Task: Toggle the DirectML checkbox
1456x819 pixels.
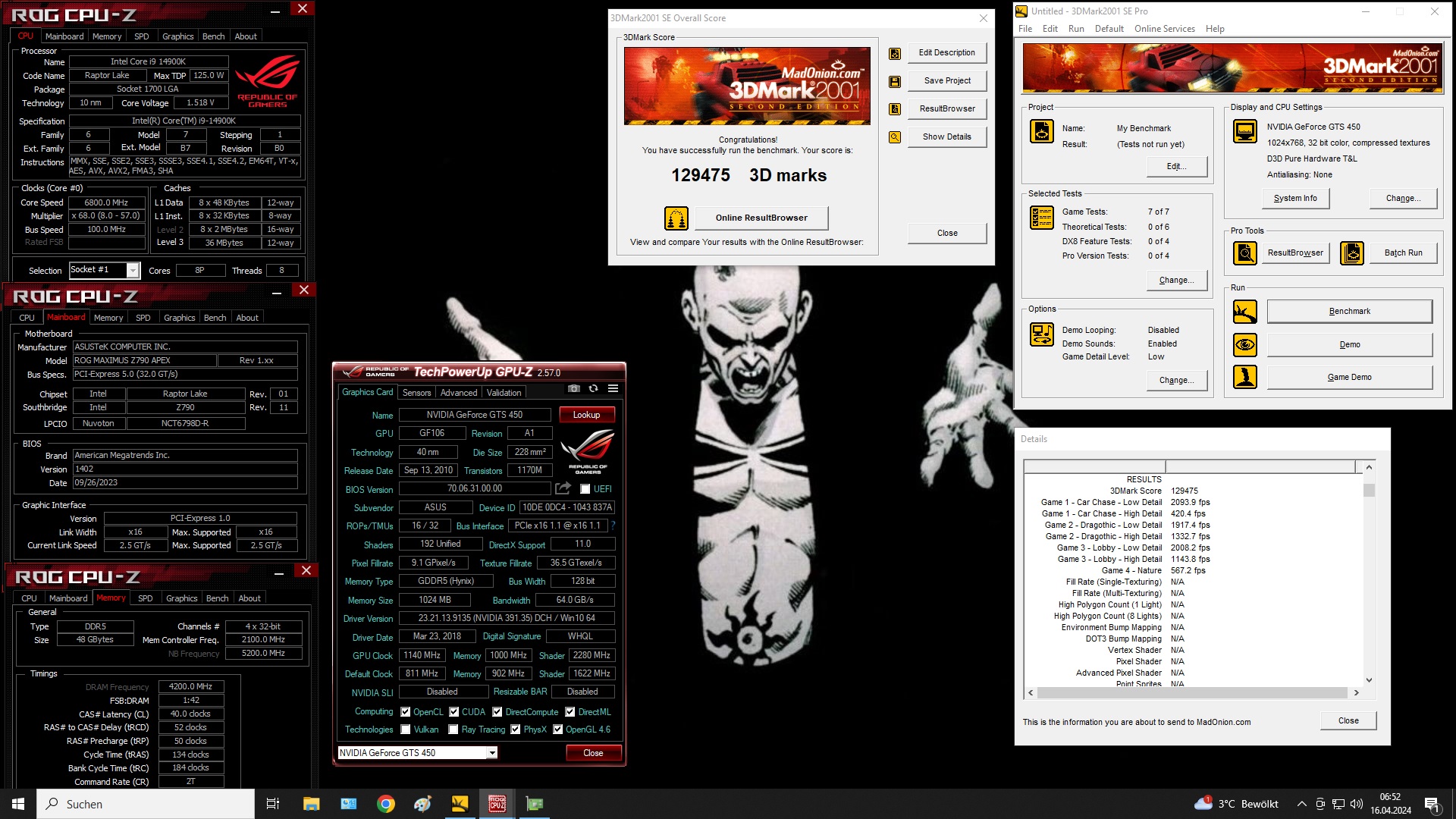Action: click(570, 712)
